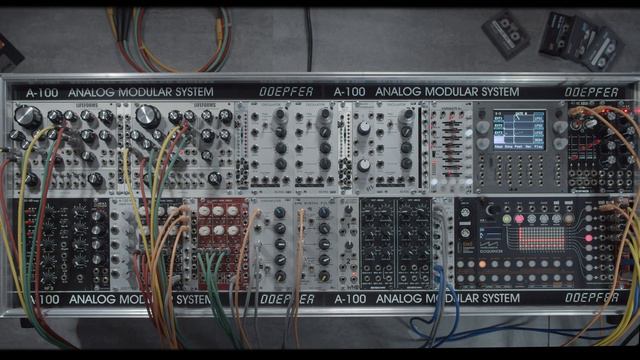The height and width of the screenshot is (360, 640).
Task: Turn the large silver knob on the first Lifeforms module
Action: click(x=28, y=117)
